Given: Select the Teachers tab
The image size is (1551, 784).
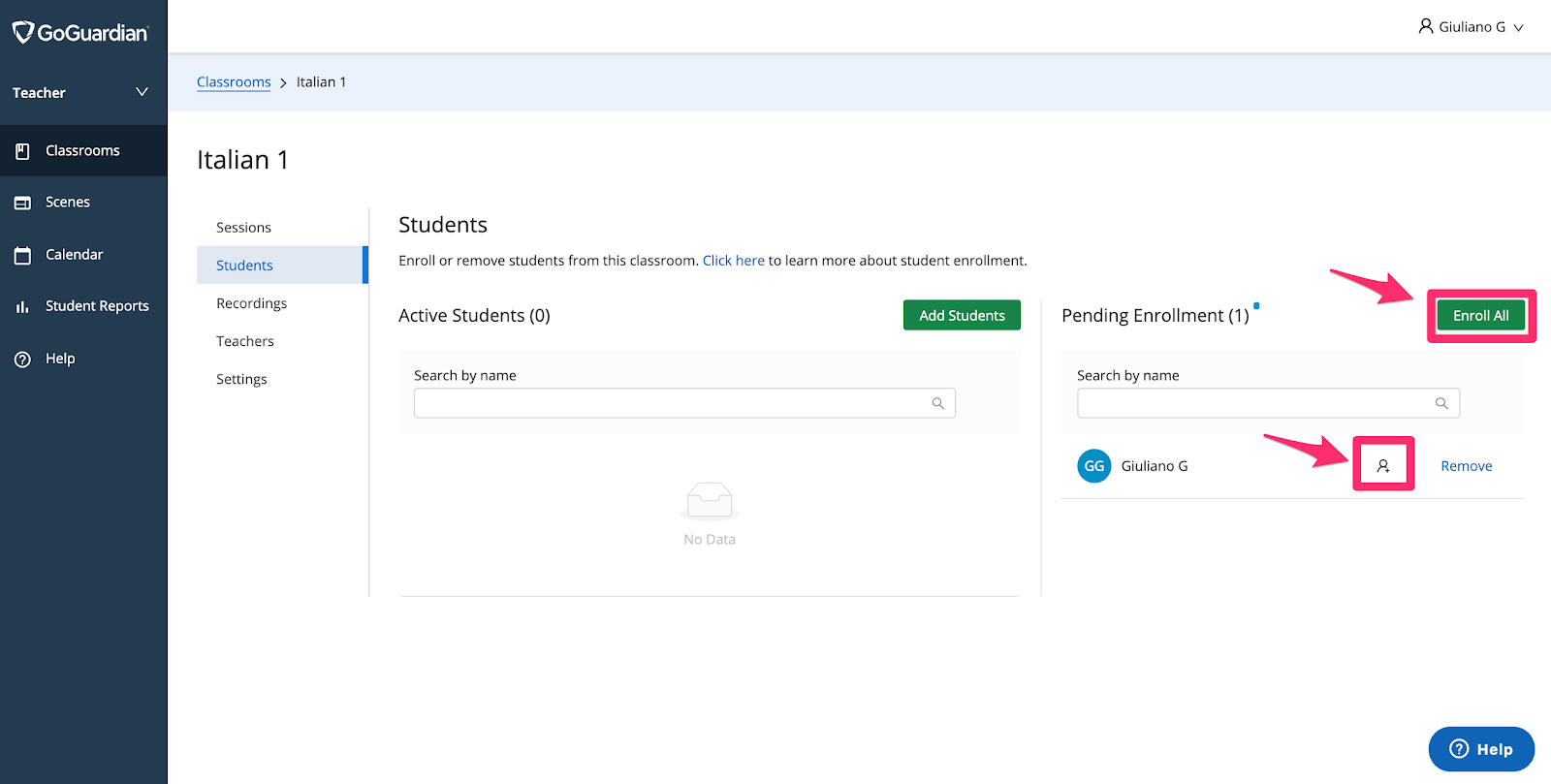Looking at the screenshot, I should click(x=244, y=341).
